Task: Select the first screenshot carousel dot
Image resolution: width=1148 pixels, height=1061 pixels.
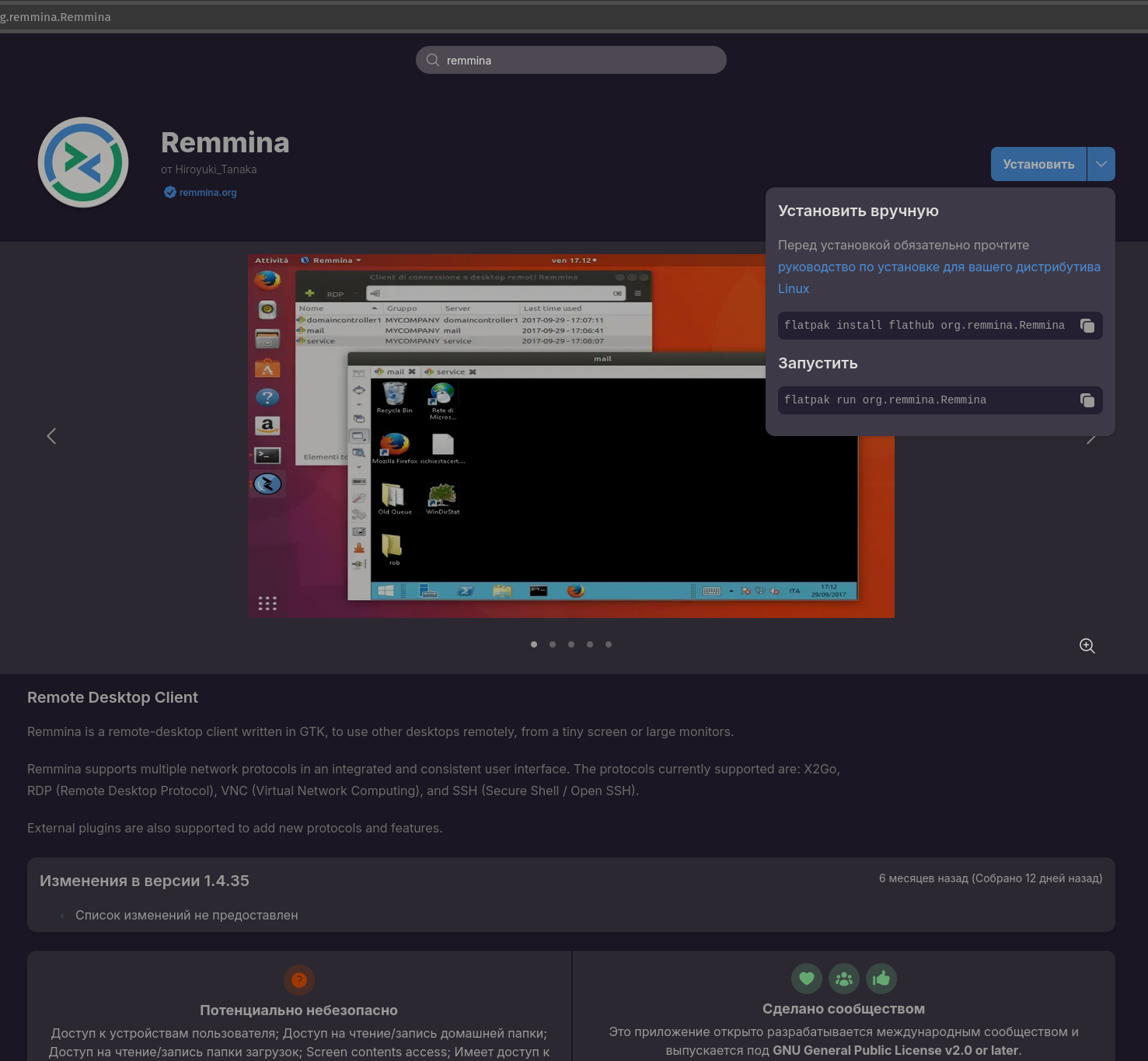Action: coord(534,644)
